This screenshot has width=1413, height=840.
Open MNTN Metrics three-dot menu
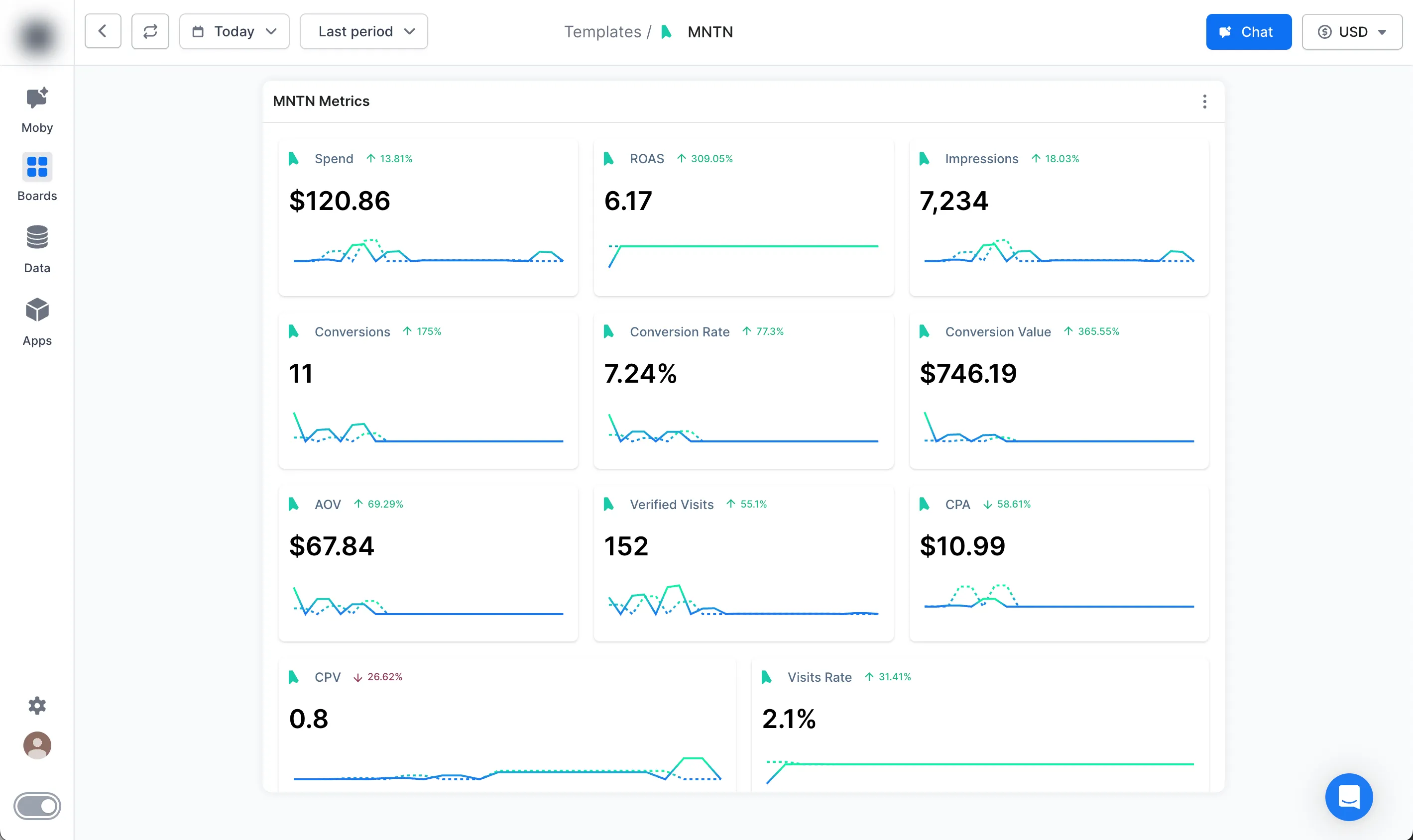coord(1204,102)
